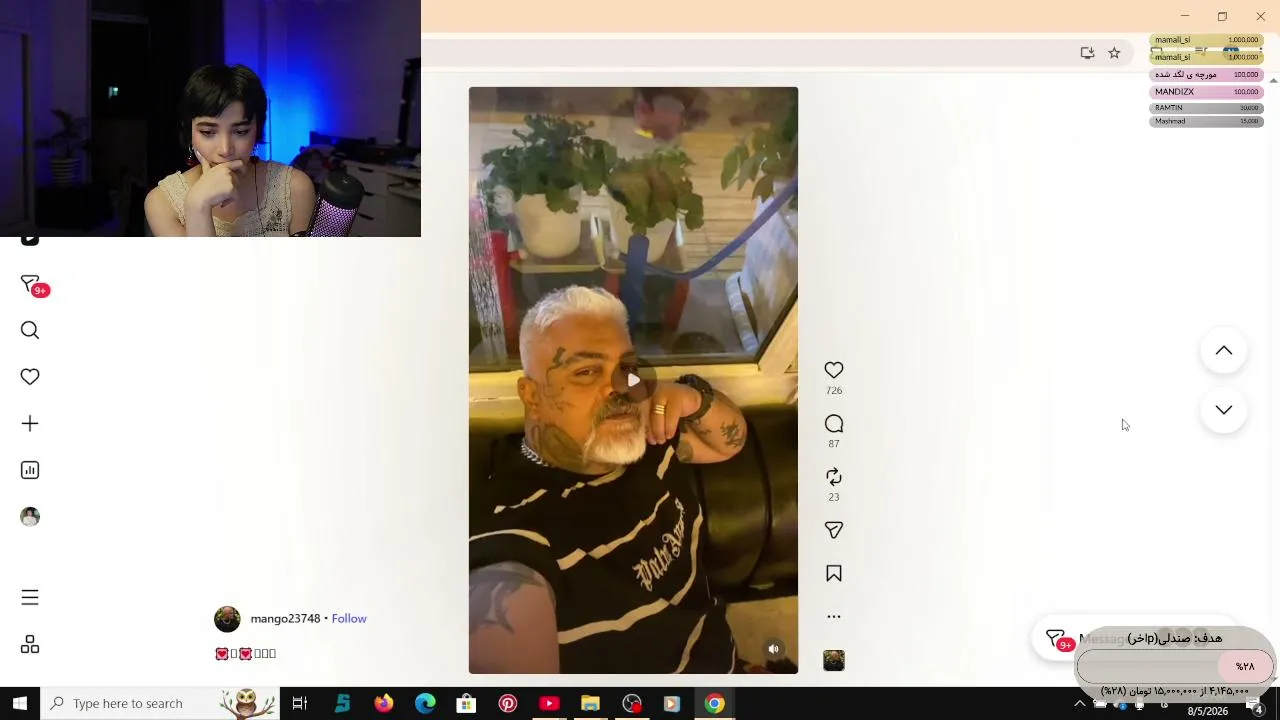Open the reel's three-dot more options
Screen dimensions: 1280x720
[x=834, y=617]
